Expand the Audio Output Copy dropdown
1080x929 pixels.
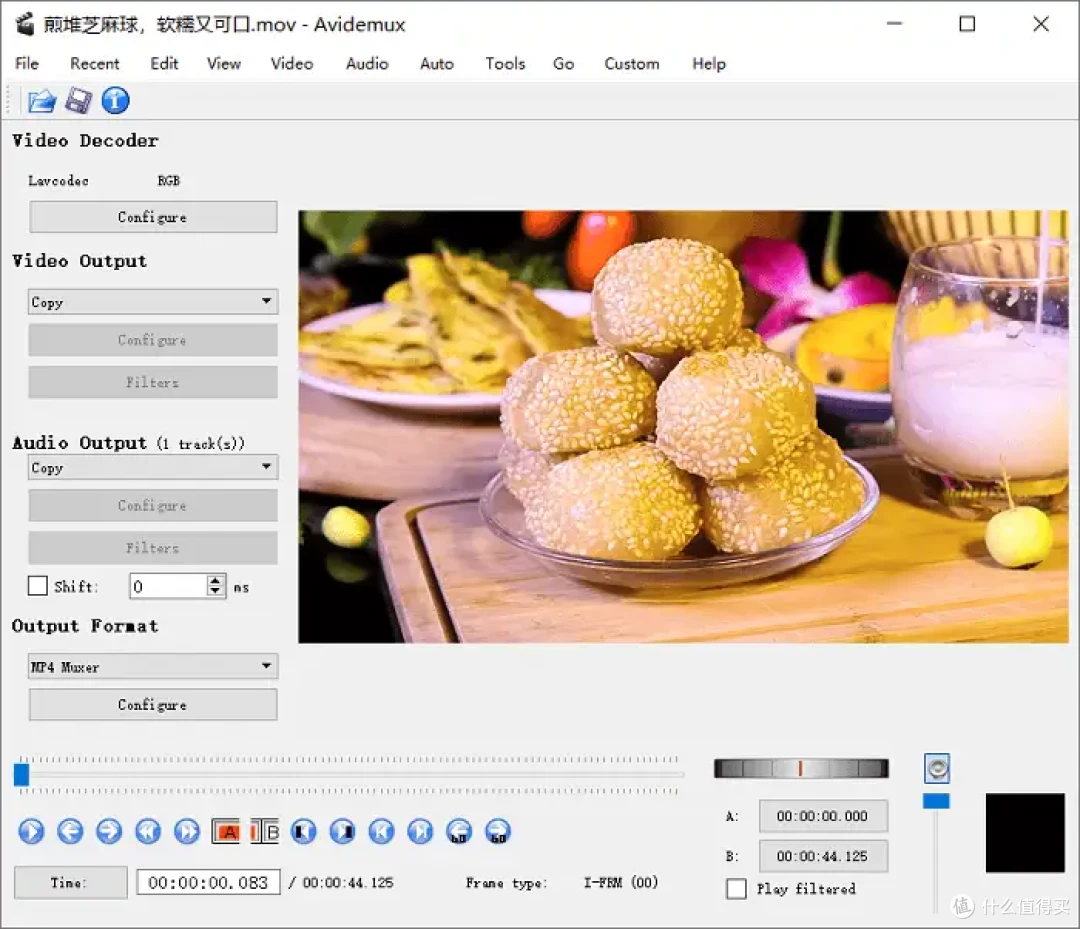point(153,467)
